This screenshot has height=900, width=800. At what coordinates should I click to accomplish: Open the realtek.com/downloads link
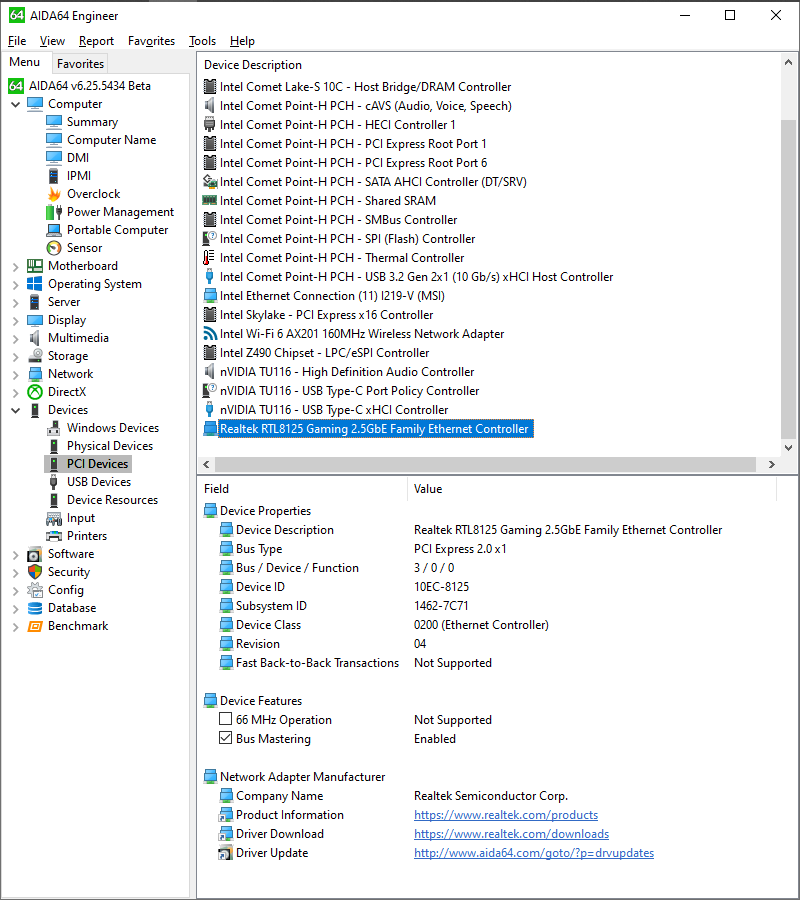point(511,834)
